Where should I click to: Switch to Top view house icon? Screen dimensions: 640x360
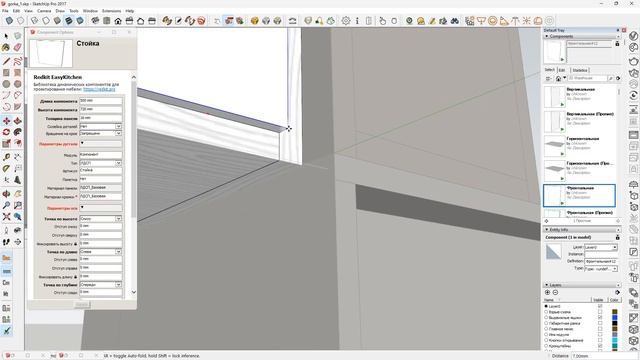point(107,20)
